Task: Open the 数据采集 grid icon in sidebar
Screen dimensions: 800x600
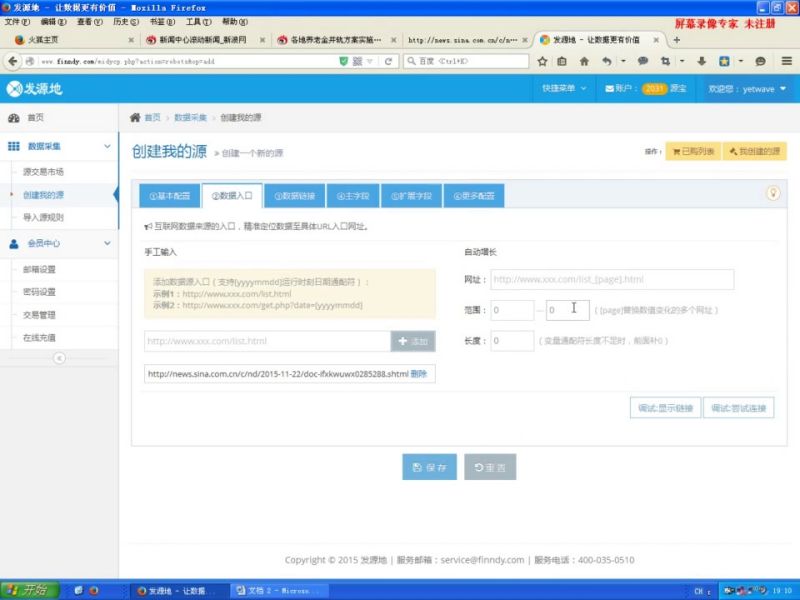Action: (x=12, y=145)
